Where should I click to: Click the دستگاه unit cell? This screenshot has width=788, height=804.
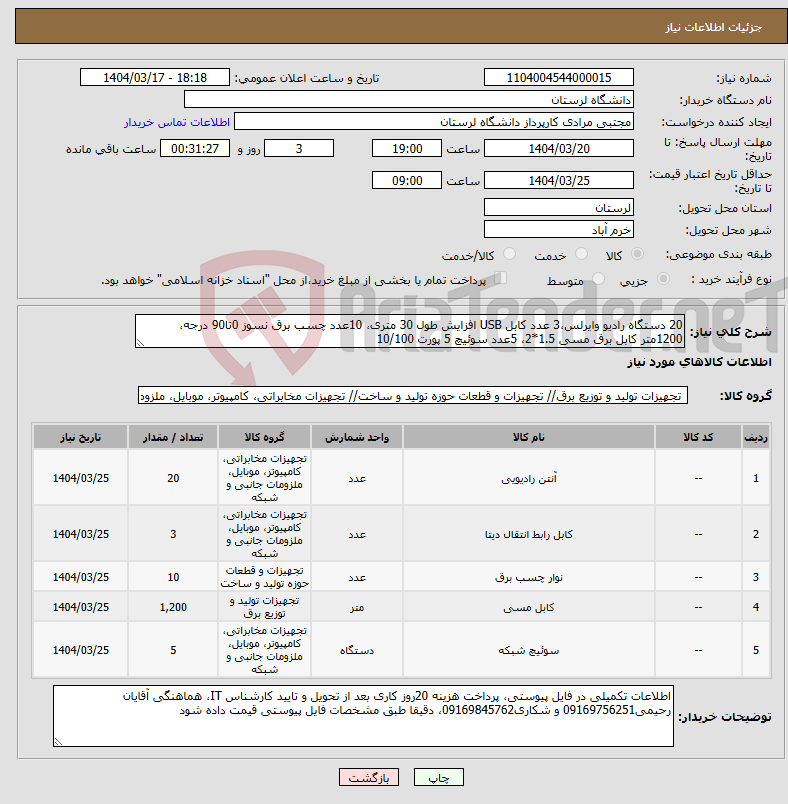[x=357, y=650]
